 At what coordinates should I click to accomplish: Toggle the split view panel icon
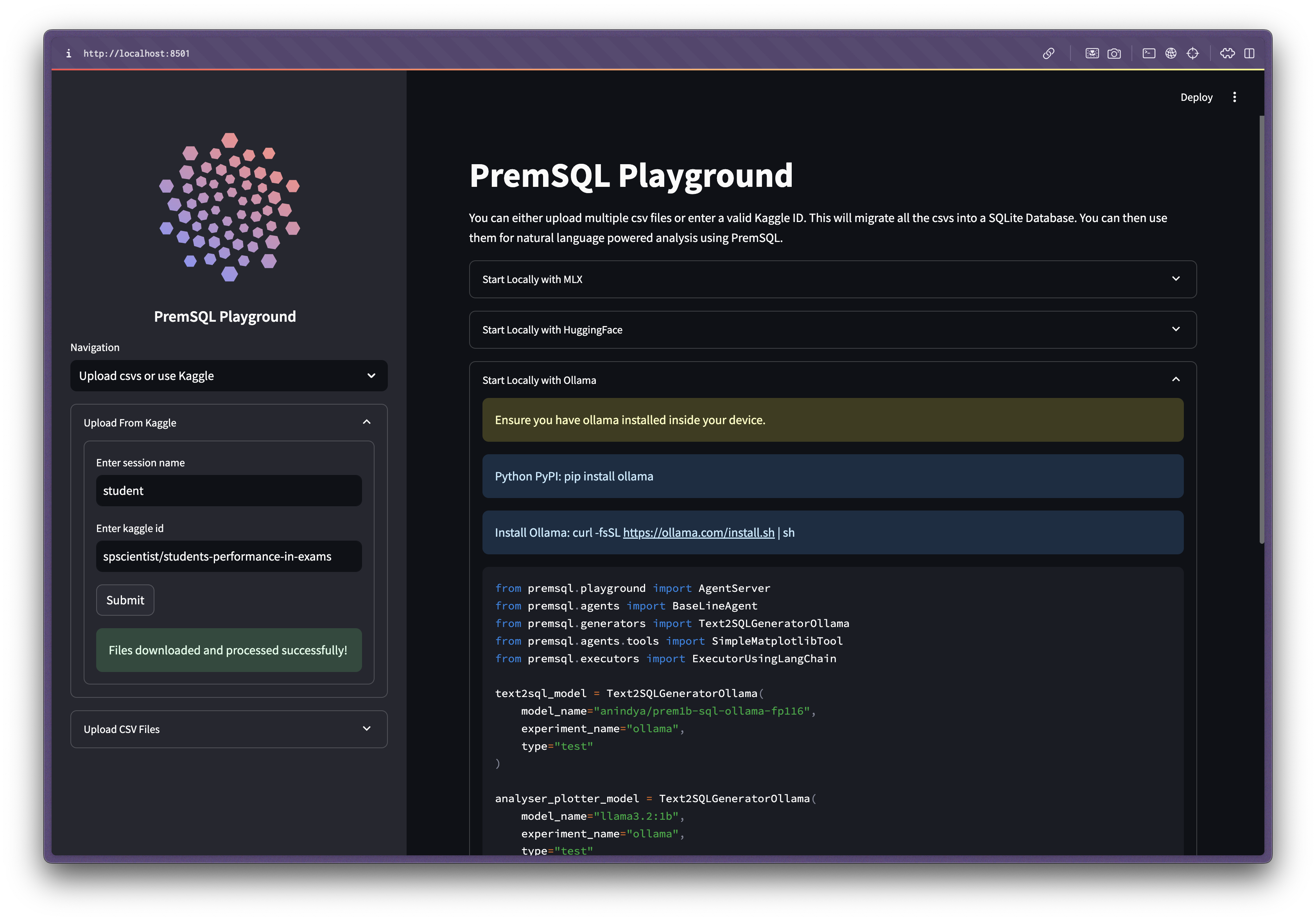pos(1250,53)
